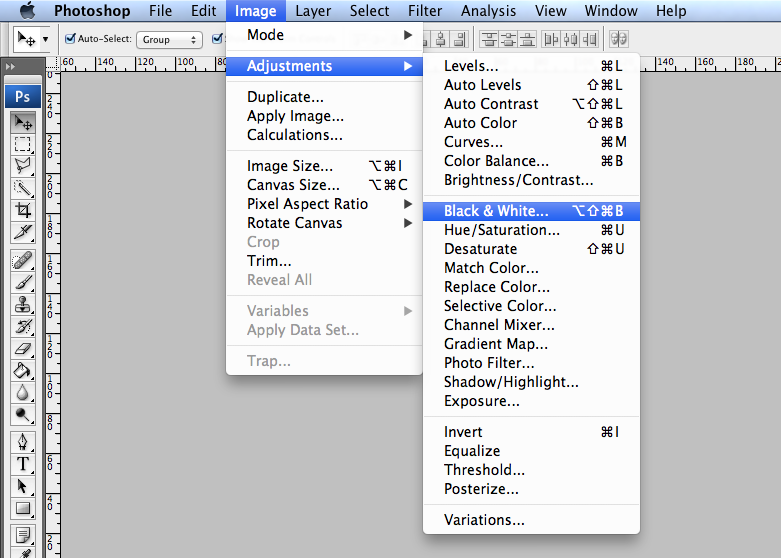The image size is (781, 558).
Task: Expand the Mode submenu
Action: point(324,35)
